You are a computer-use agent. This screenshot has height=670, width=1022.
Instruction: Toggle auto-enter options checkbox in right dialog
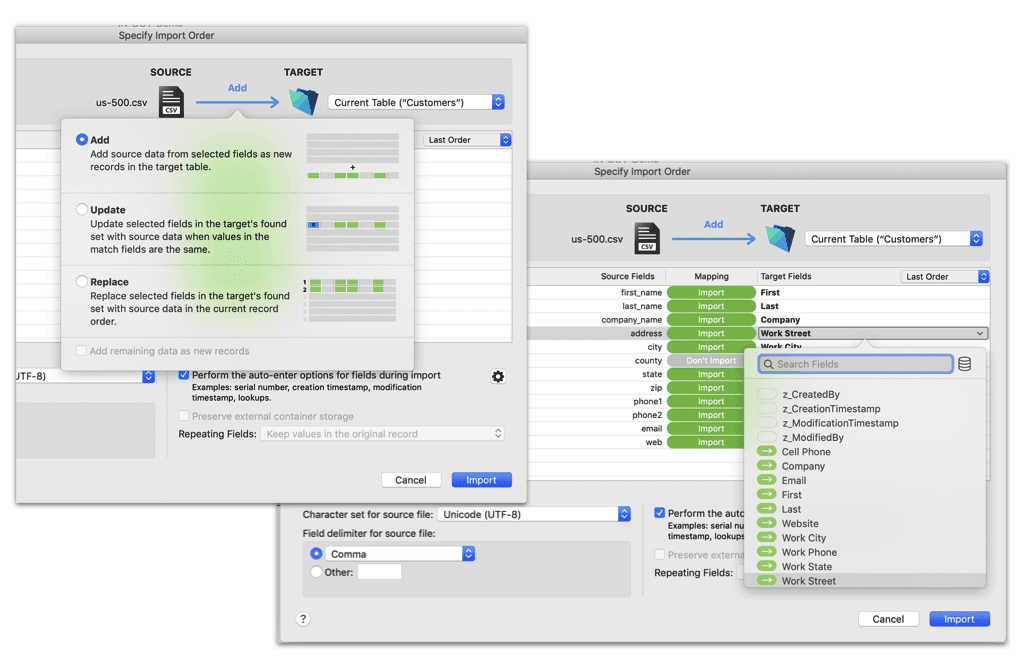click(660, 513)
